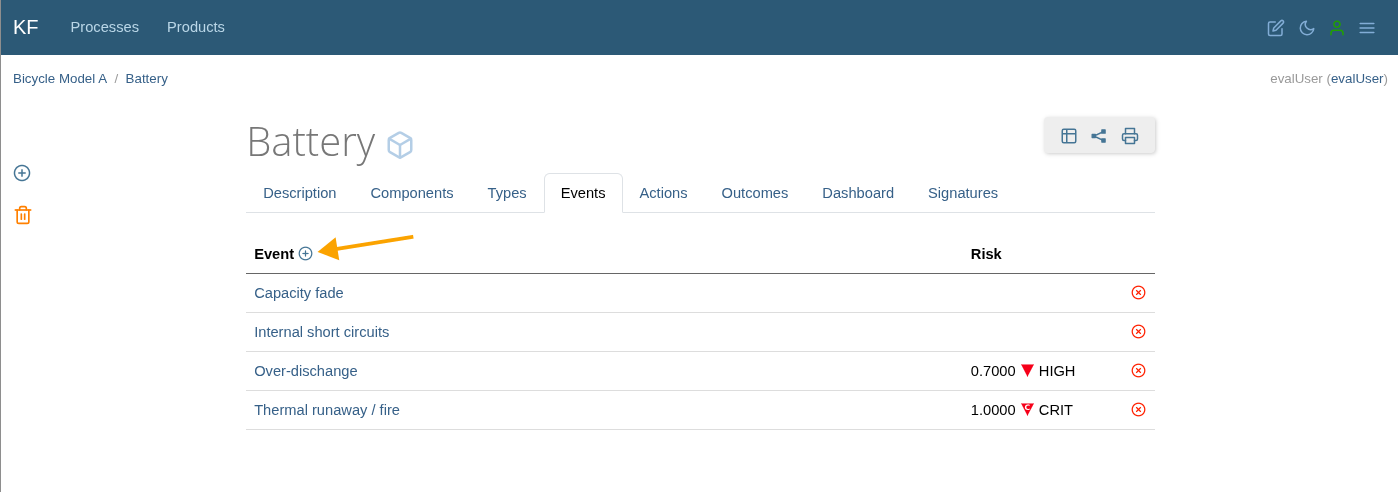The image size is (1398, 492).
Task: Go to the Signatures tab
Action: pyautogui.click(x=962, y=193)
